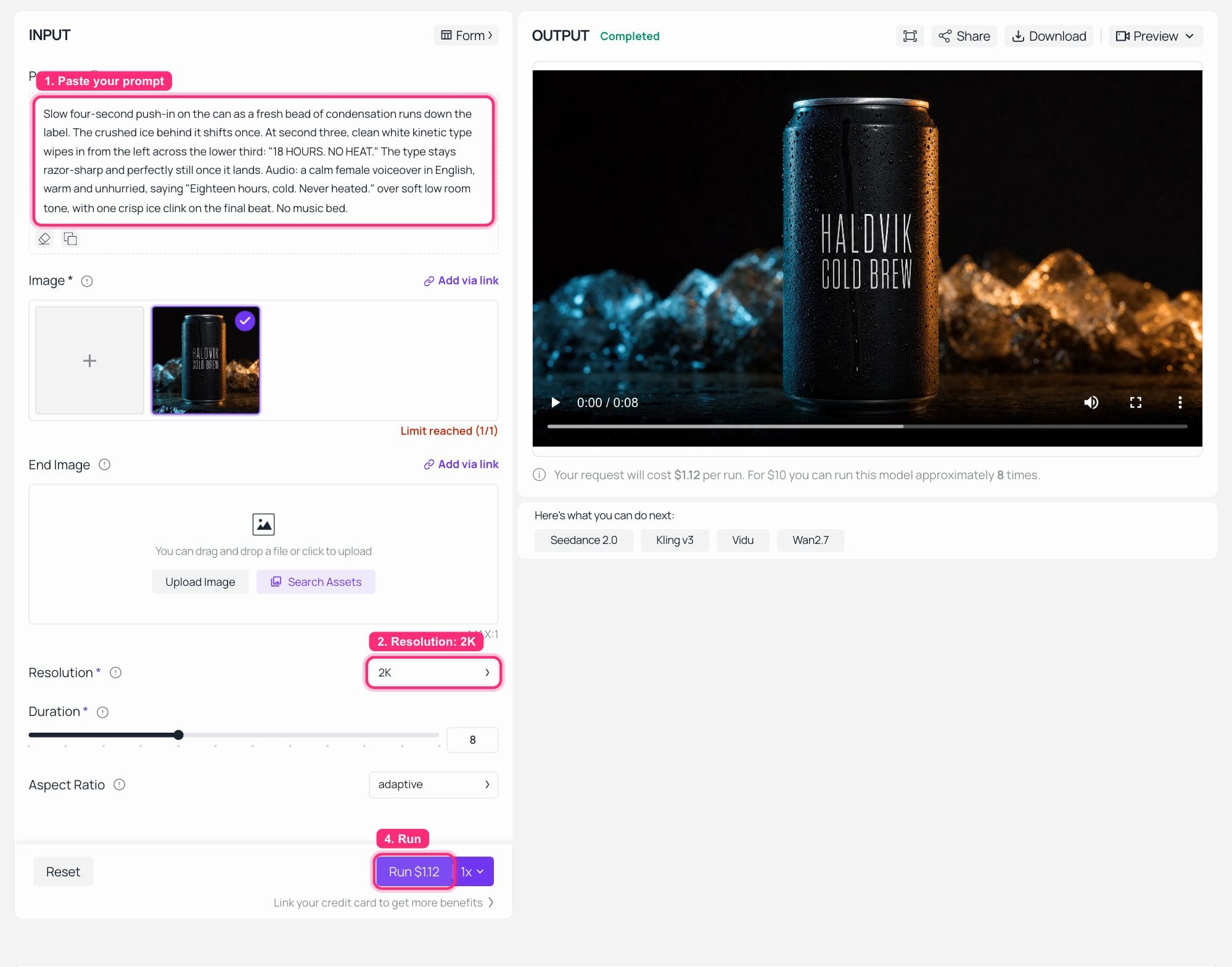
Task: Add image via link in Image section
Action: (461, 281)
